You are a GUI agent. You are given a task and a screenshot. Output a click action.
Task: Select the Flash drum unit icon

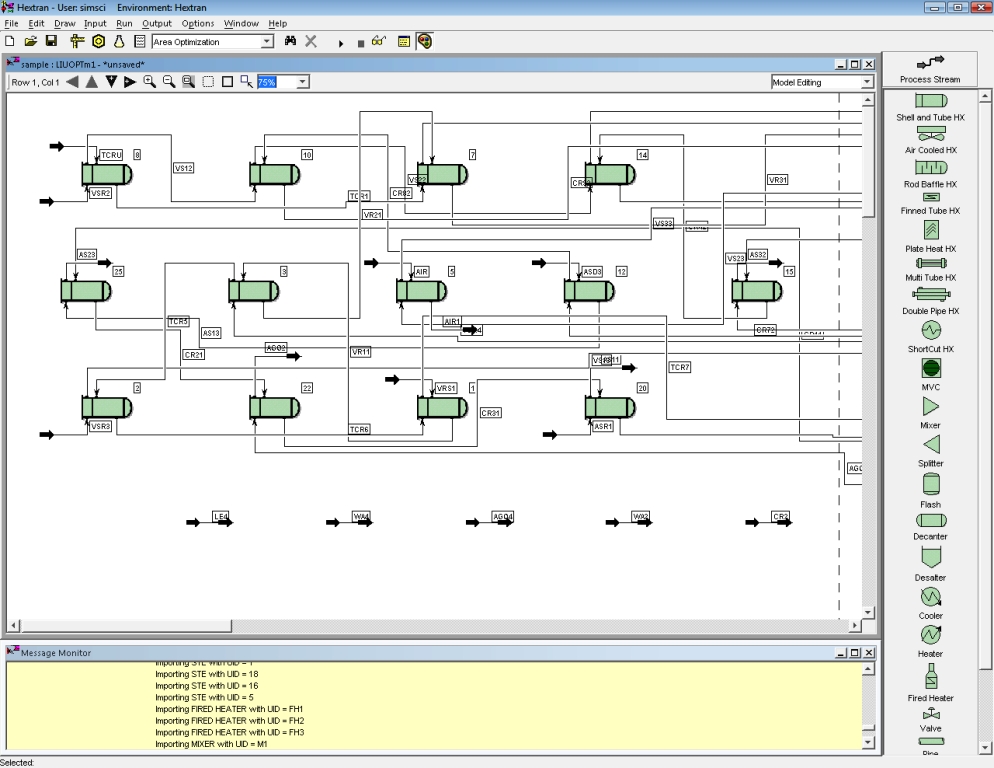coord(931,484)
